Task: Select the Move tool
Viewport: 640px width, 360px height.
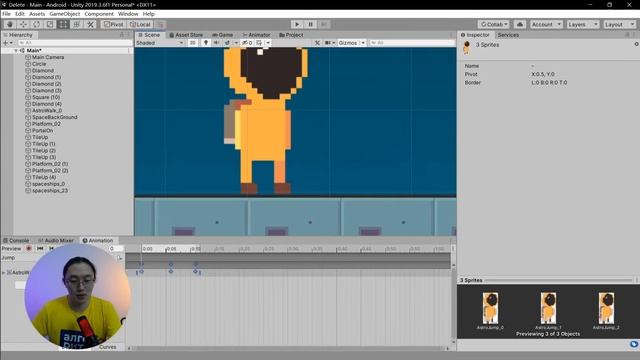Action: click(x=23, y=24)
